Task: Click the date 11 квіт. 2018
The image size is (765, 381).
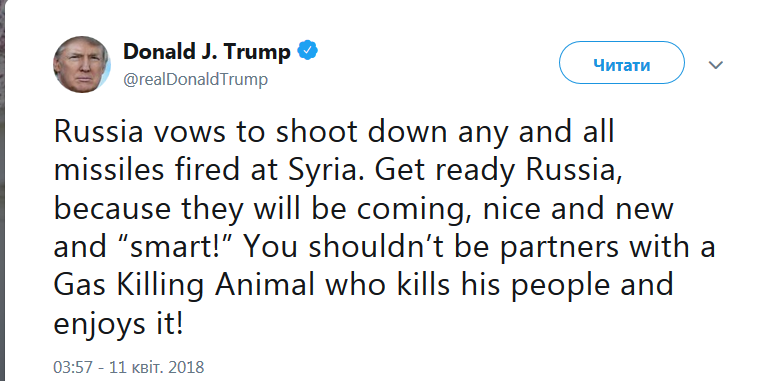Action: [157, 367]
